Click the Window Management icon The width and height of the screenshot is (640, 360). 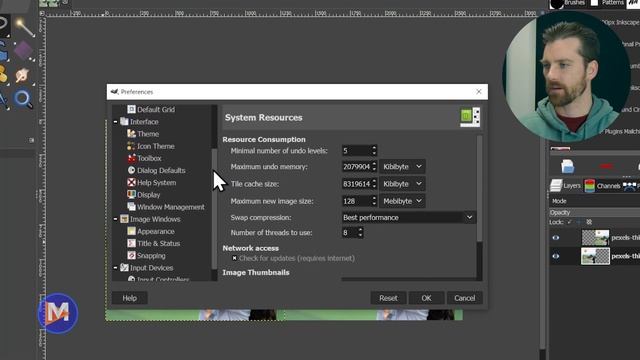click(x=131, y=207)
